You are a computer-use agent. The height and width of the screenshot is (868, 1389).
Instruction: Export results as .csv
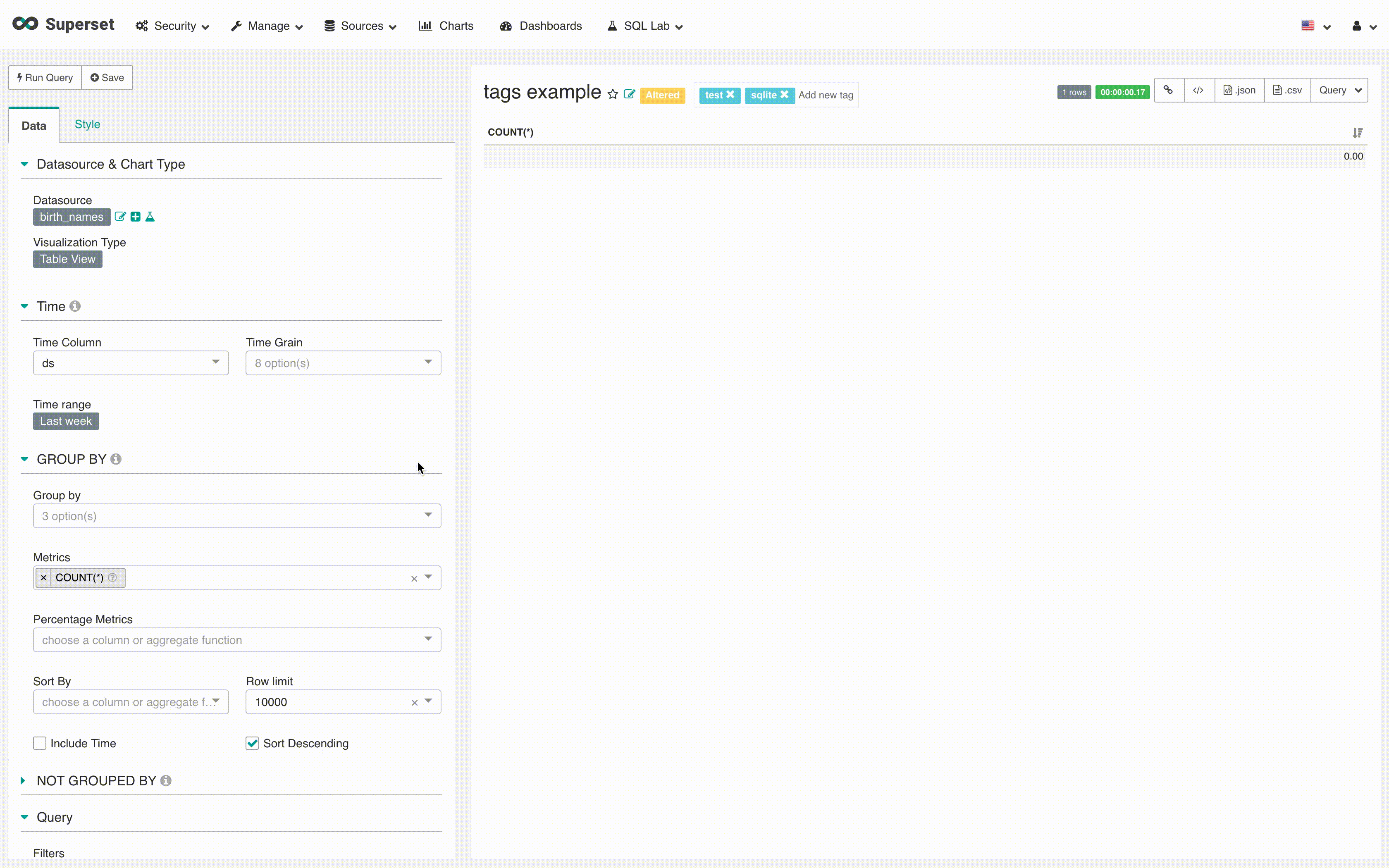tap(1287, 90)
